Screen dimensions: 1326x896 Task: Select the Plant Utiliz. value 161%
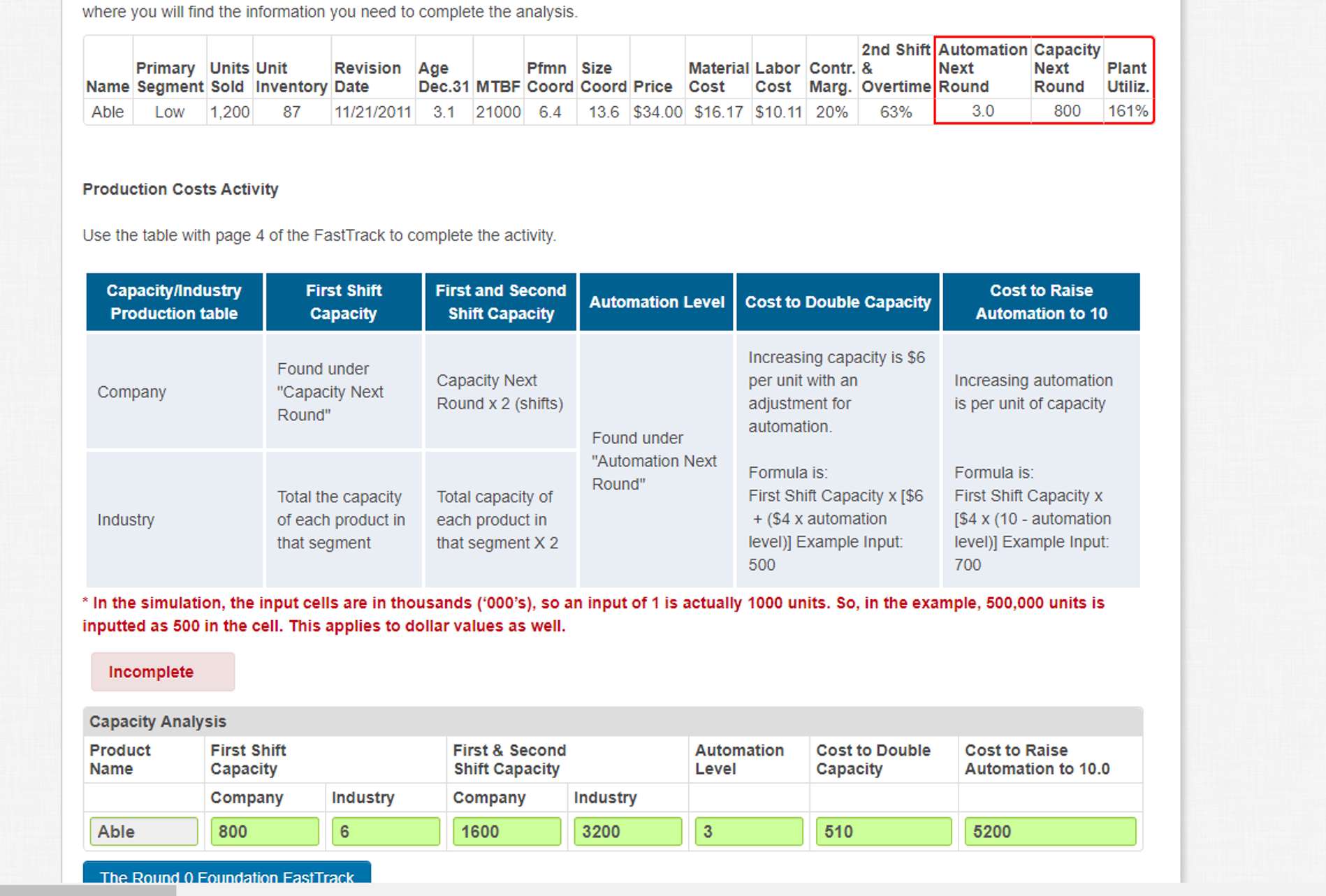[x=1128, y=111]
